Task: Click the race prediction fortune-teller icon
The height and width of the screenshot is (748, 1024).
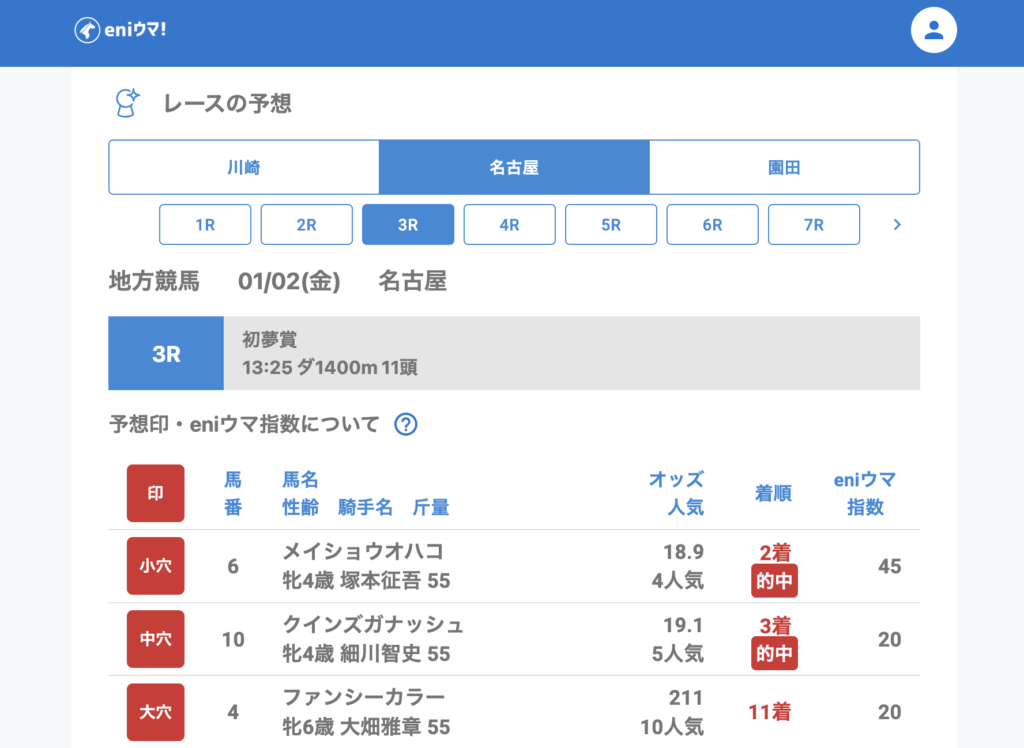Action: coord(127,103)
